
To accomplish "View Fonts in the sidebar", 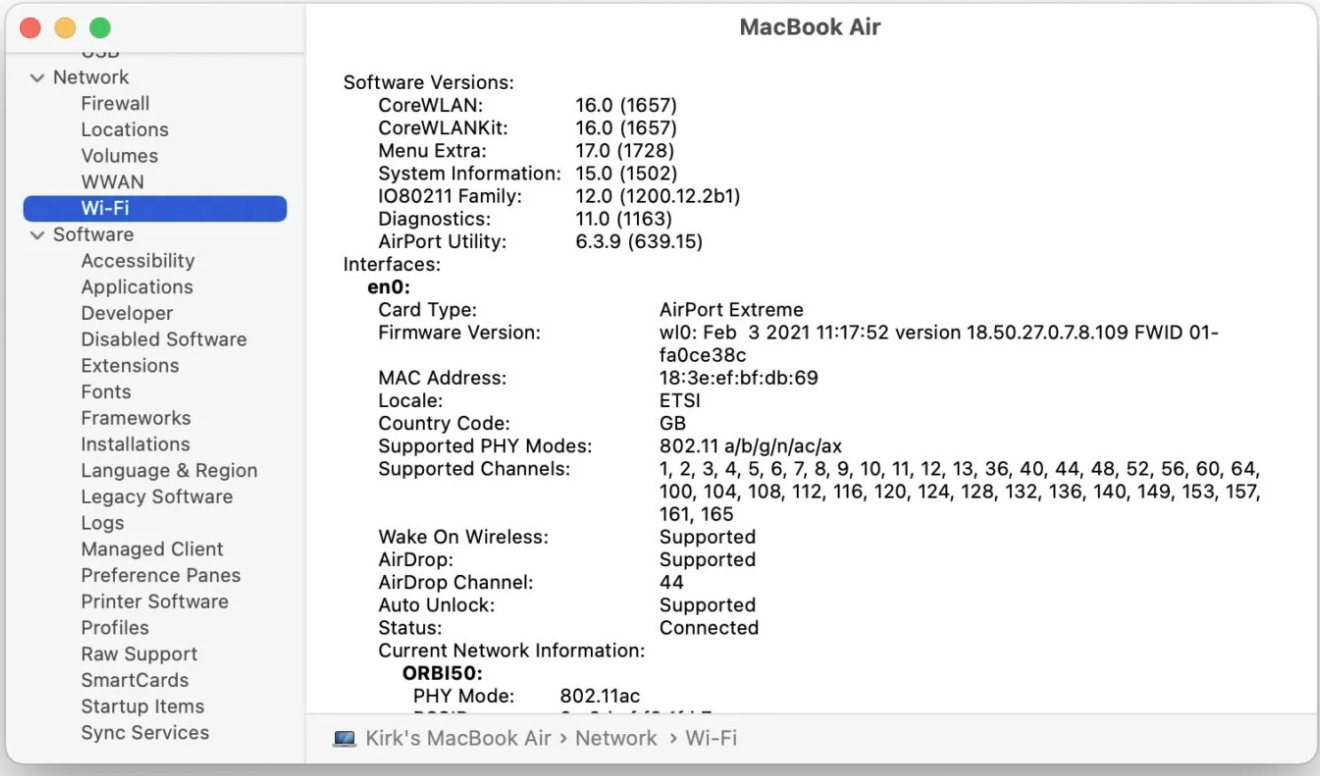I will coord(106,392).
